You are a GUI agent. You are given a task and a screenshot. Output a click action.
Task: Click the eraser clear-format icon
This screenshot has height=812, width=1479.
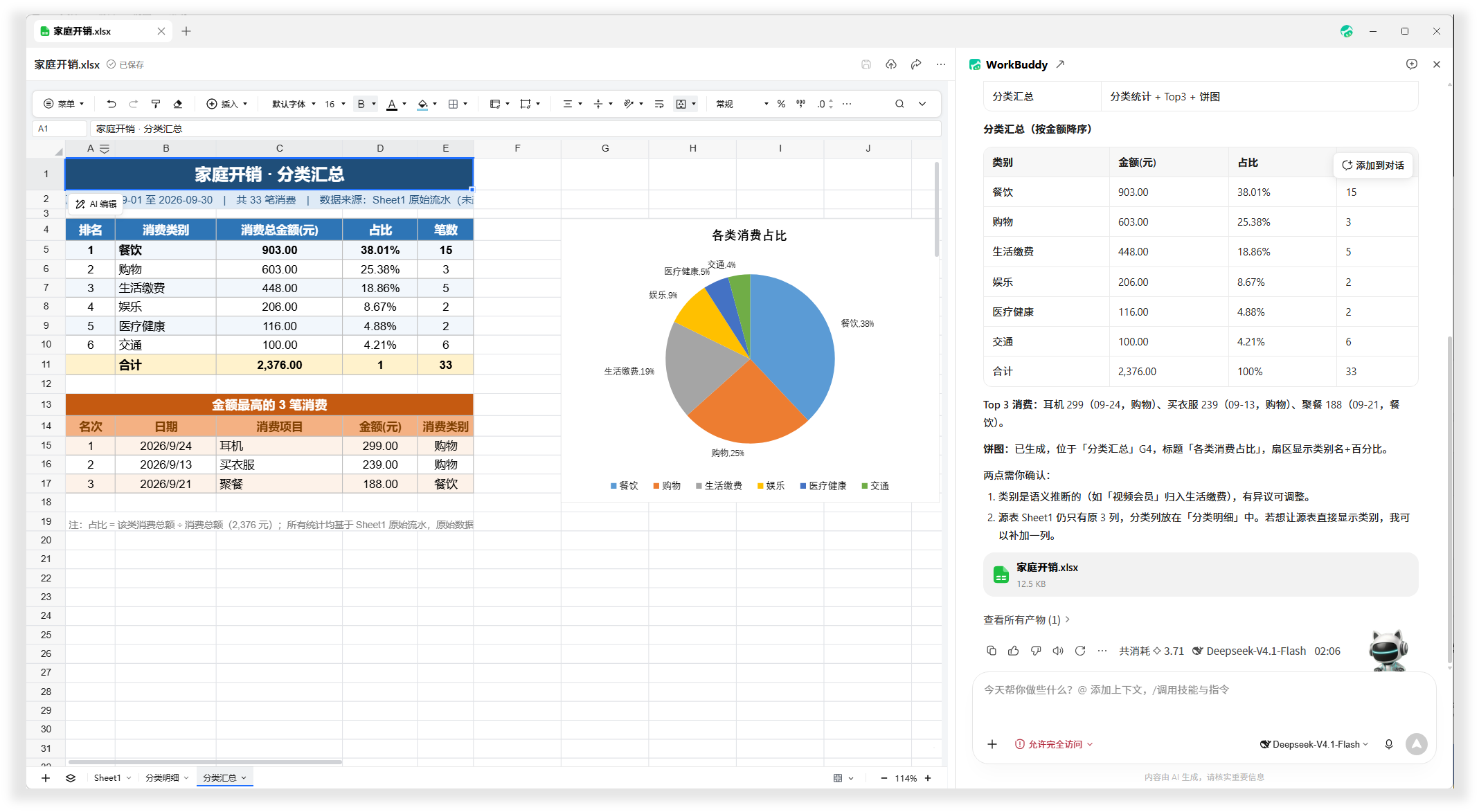[x=178, y=104]
